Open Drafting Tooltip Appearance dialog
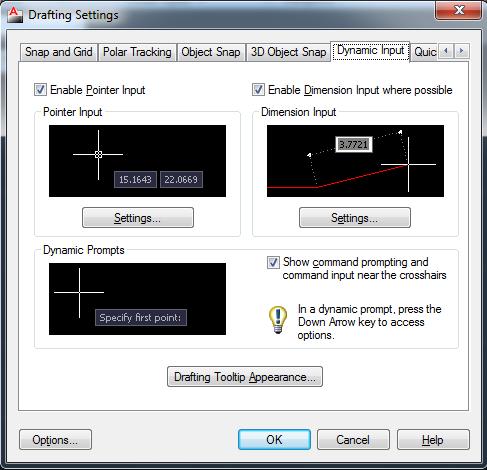This screenshot has width=487, height=470. (245, 377)
